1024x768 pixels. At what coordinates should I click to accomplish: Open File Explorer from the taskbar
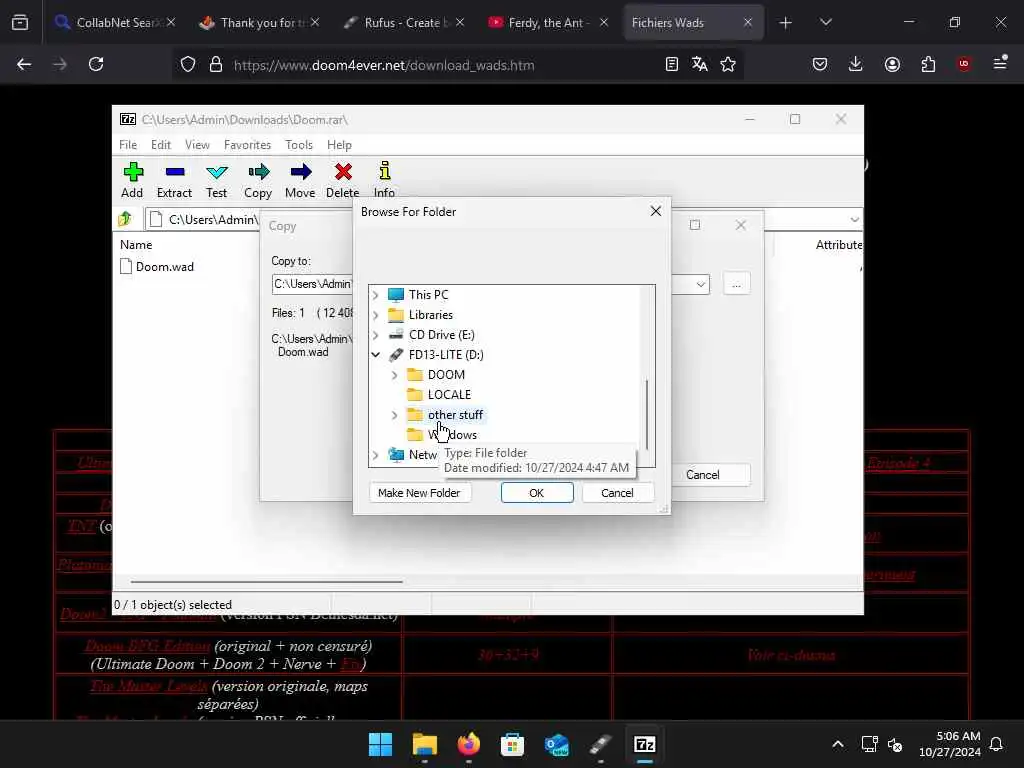[424, 744]
